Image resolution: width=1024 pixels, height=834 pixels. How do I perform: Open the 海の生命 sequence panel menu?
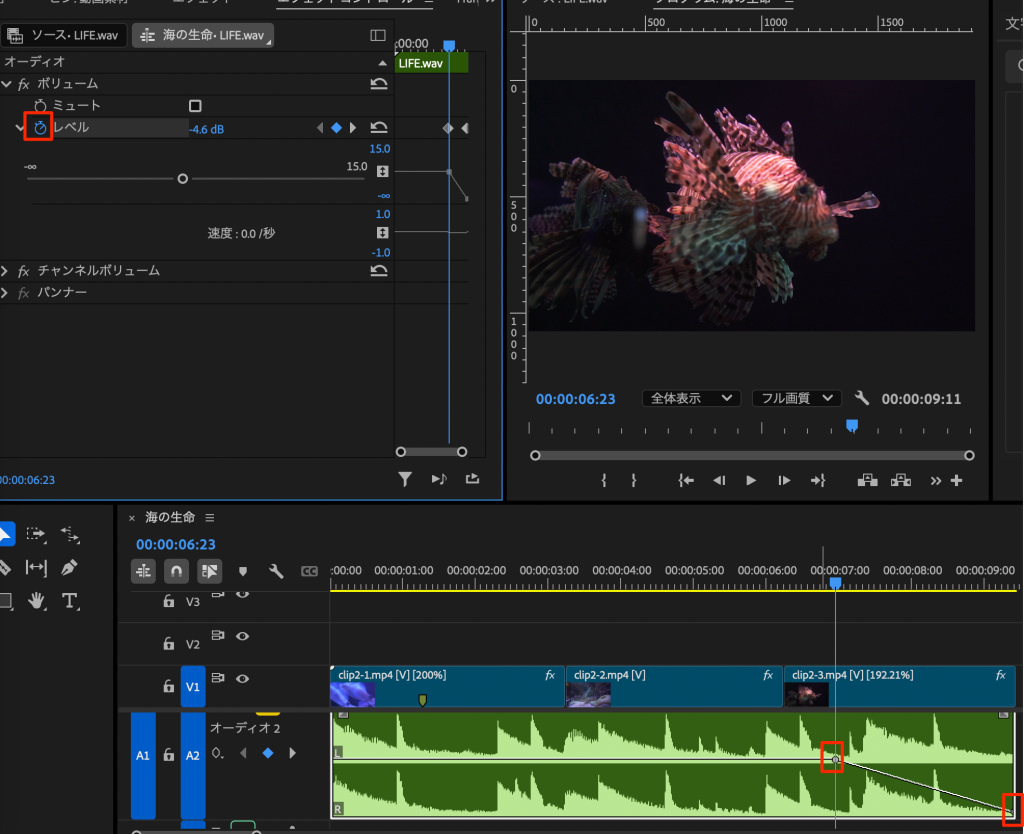210,518
